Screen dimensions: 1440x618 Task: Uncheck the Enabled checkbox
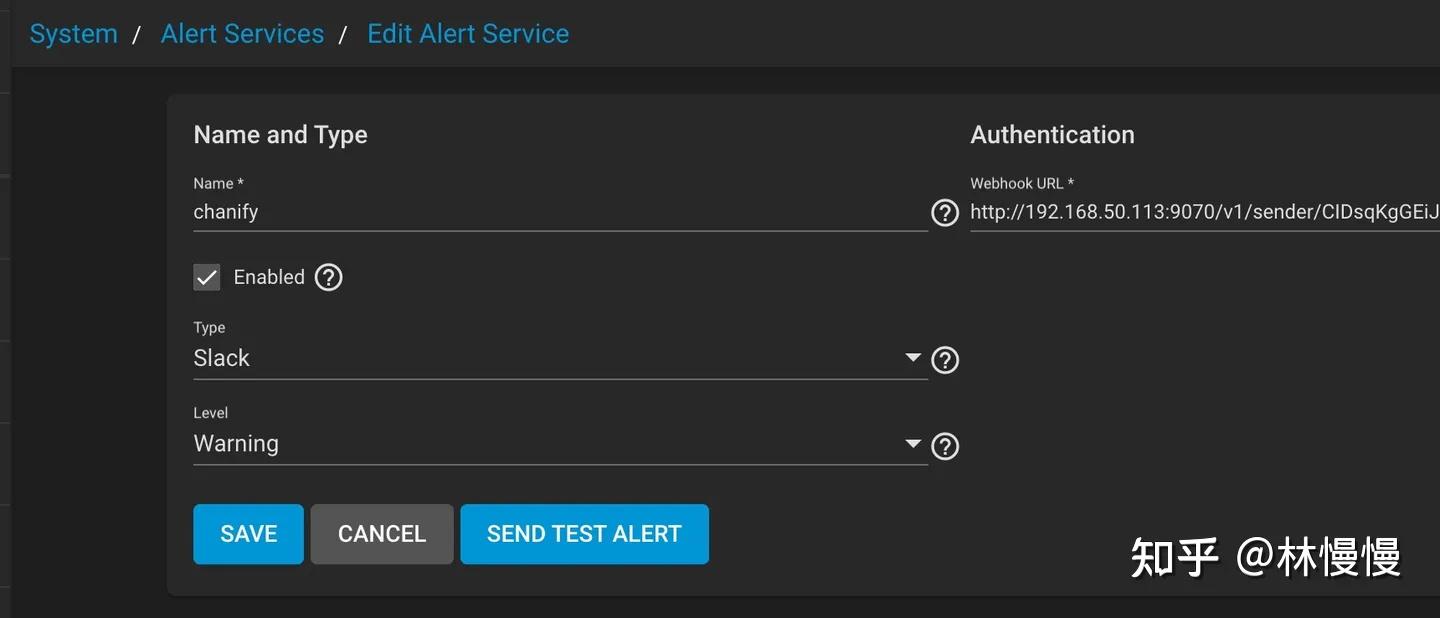click(207, 278)
